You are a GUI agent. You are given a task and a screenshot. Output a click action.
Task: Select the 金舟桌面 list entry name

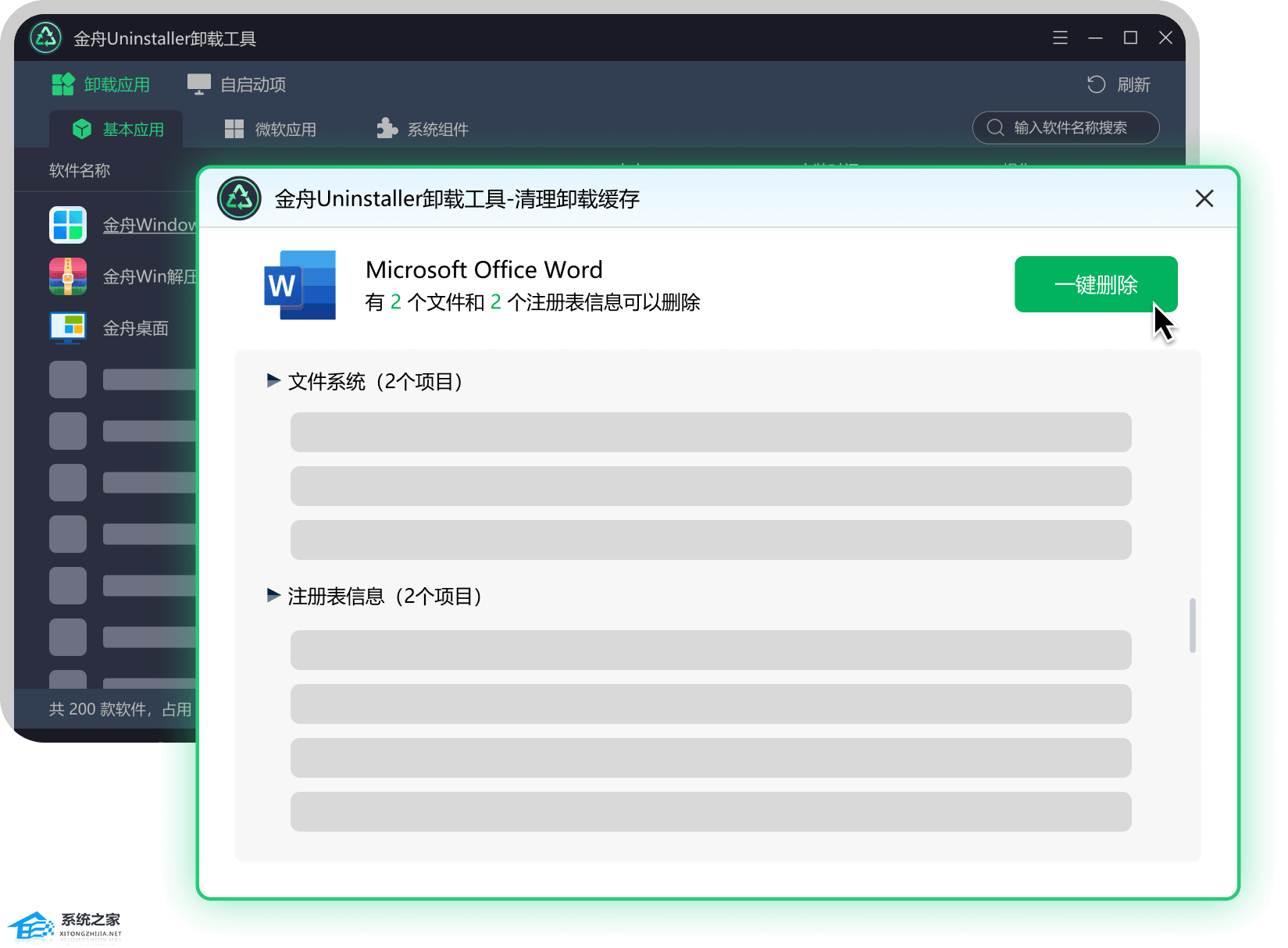[x=136, y=328]
